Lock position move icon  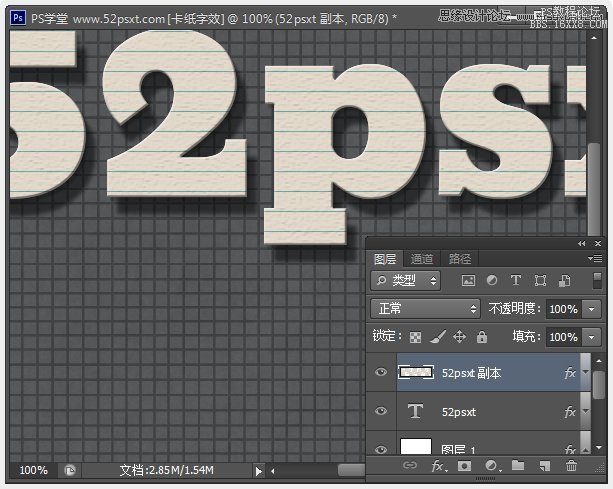[459, 337]
